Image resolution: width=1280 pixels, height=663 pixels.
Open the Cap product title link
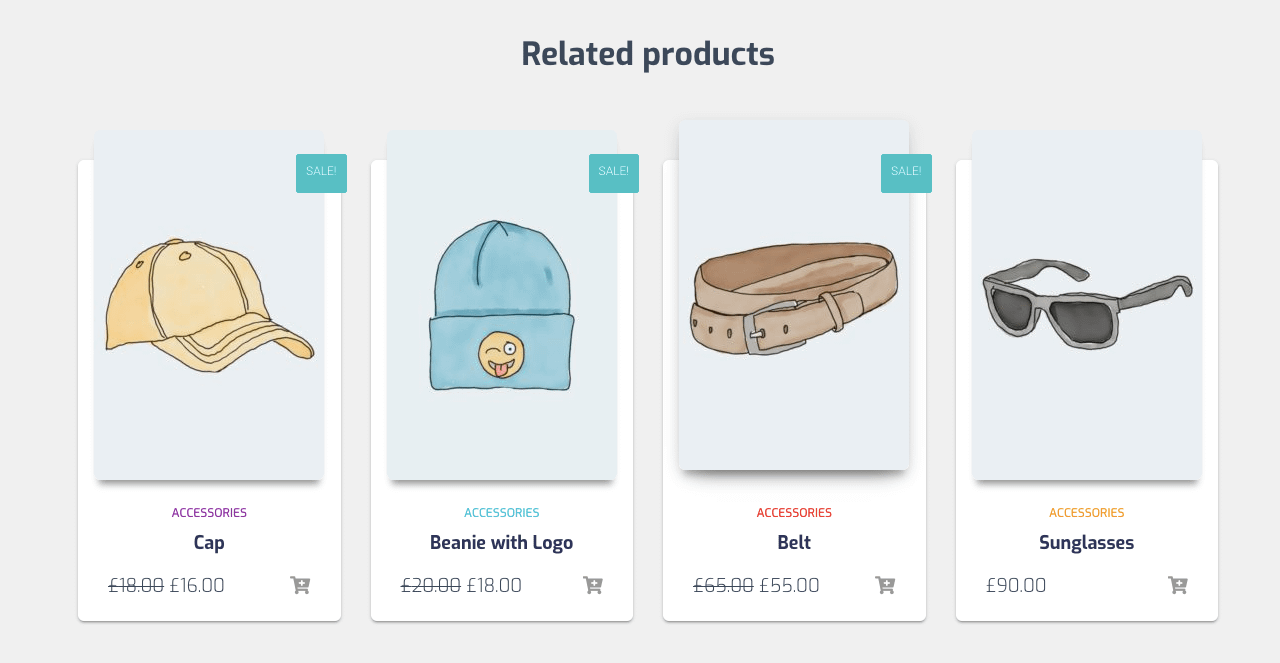tap(209, 543)
